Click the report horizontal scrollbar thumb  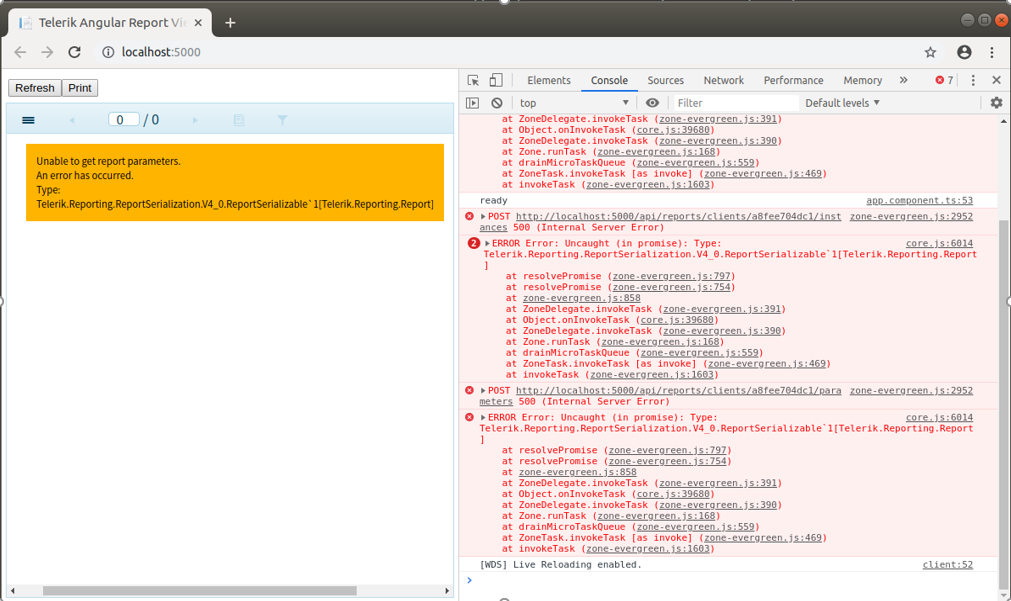coord(199,591)
